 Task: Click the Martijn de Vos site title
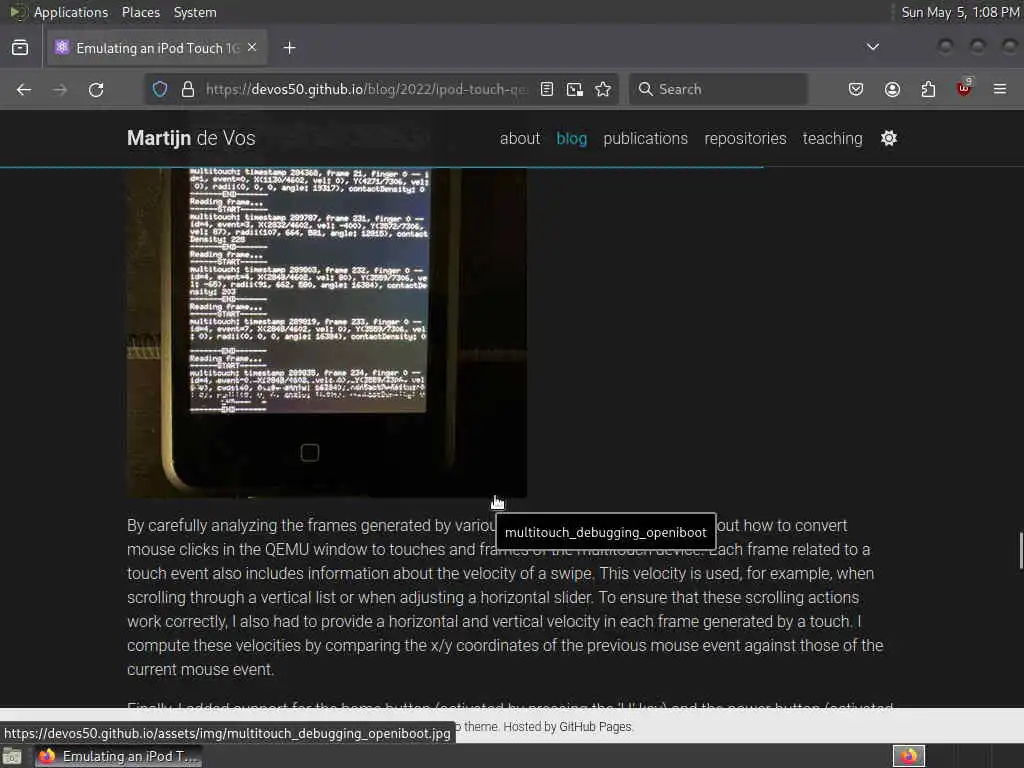(191, 138)
